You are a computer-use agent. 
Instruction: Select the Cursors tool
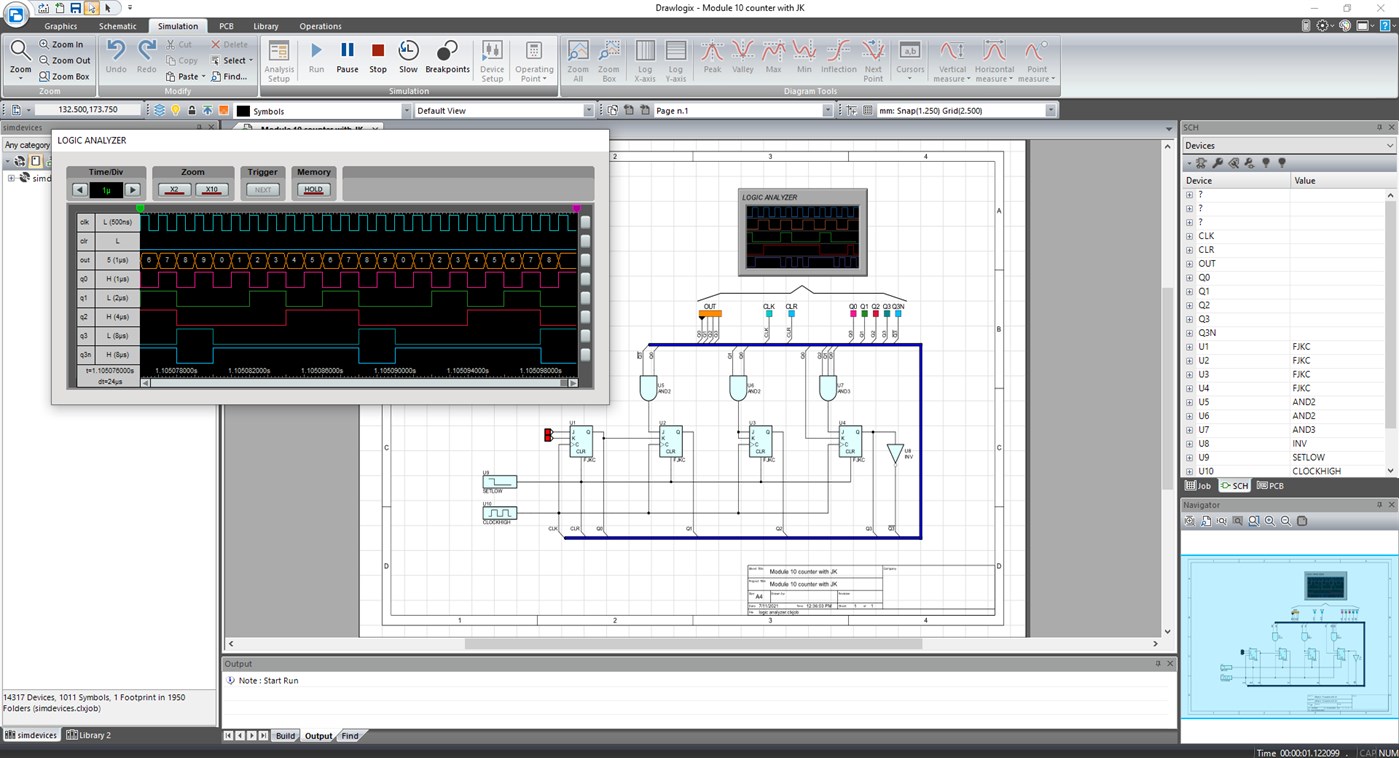[x=908, y=58]
